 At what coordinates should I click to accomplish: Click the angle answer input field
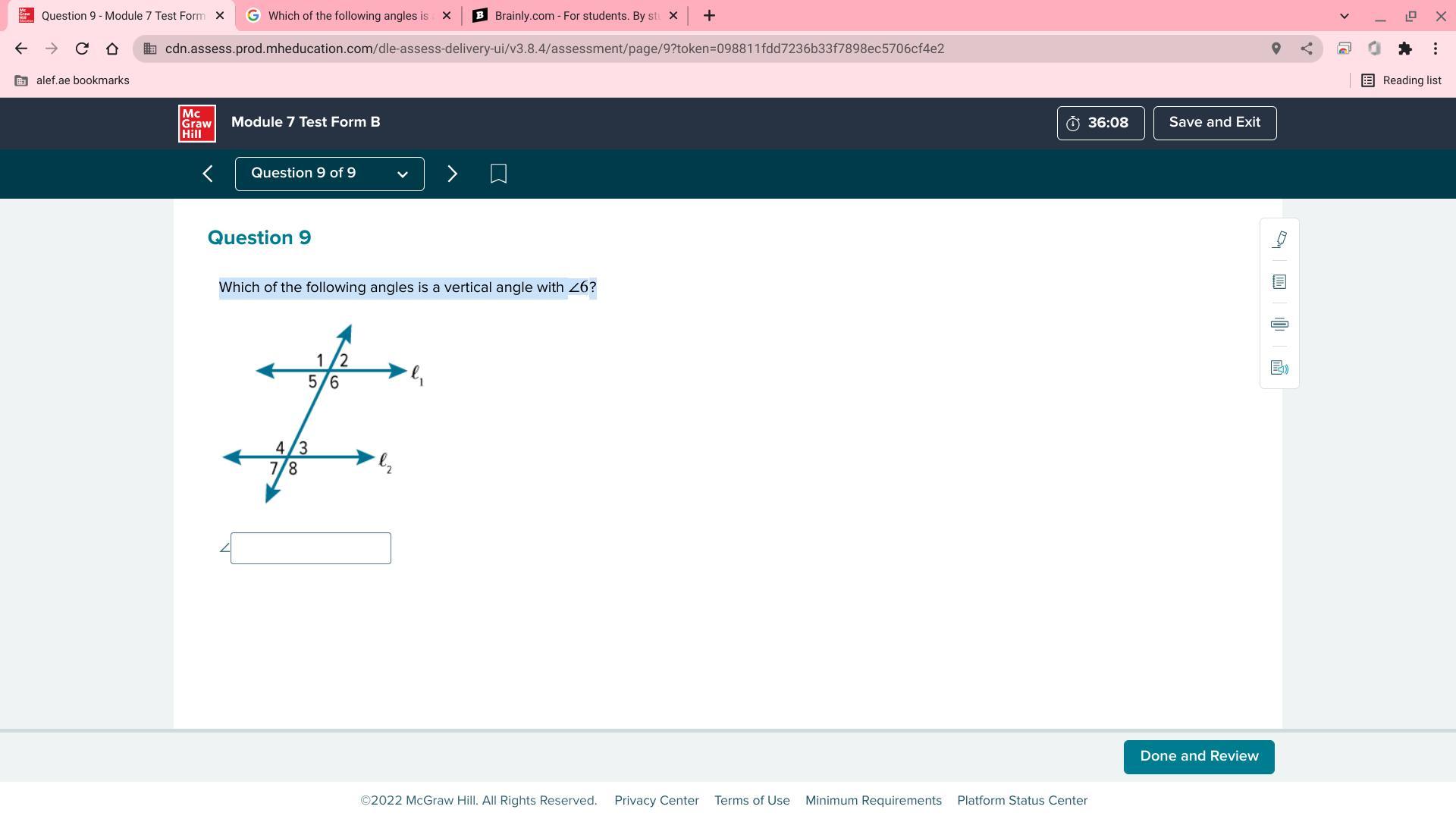click(x=311, y=548)
